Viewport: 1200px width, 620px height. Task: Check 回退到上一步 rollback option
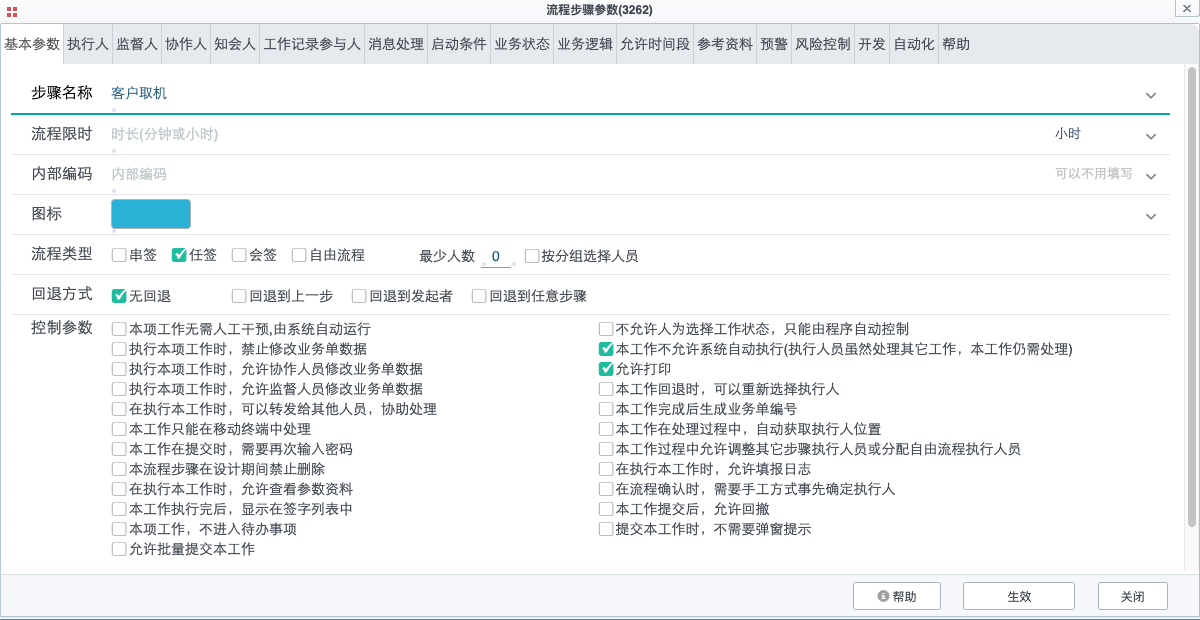coord(239,296)
